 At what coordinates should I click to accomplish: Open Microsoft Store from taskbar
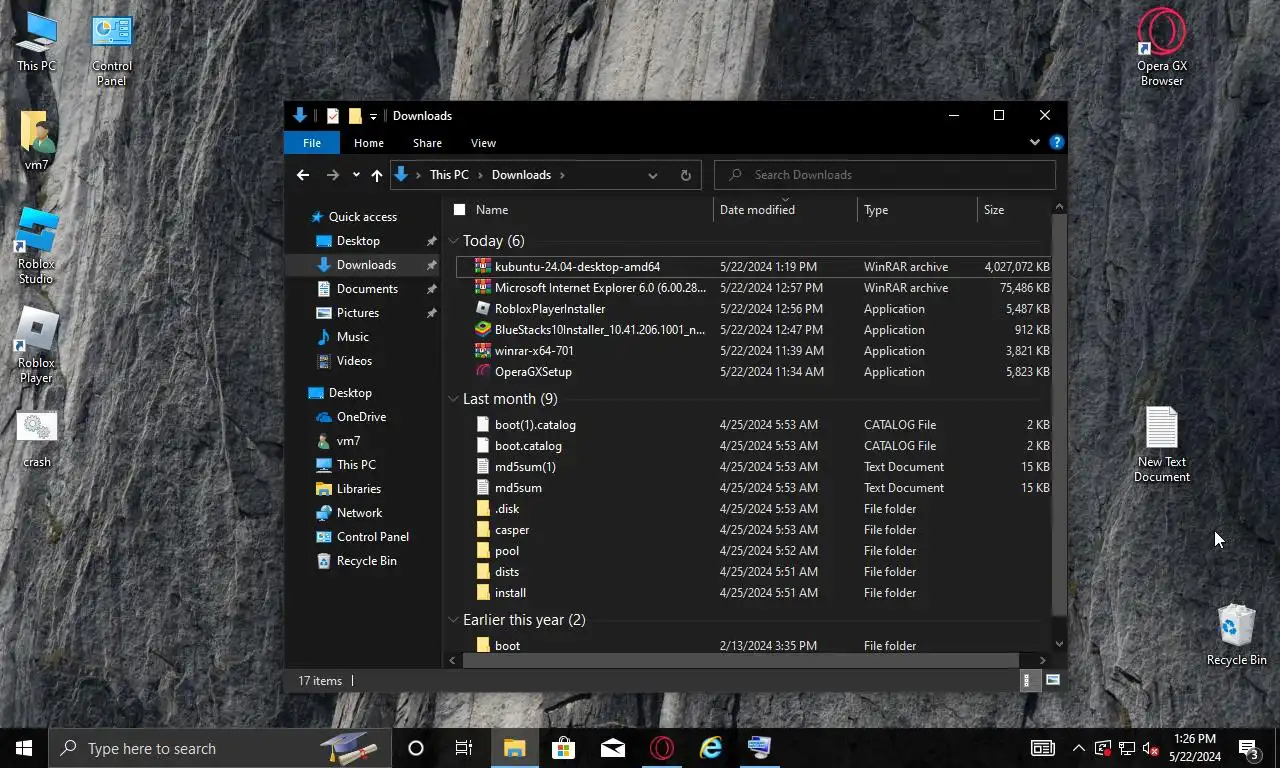564,748
